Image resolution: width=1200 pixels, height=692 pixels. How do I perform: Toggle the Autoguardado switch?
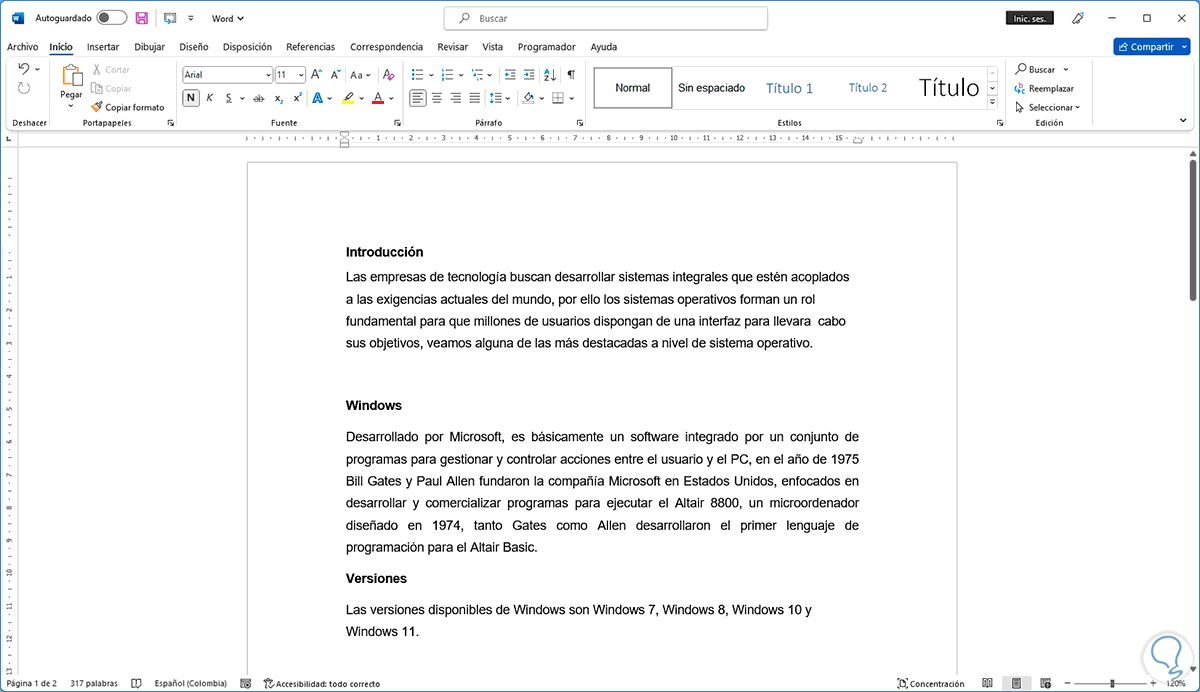[x=112, y=18]
